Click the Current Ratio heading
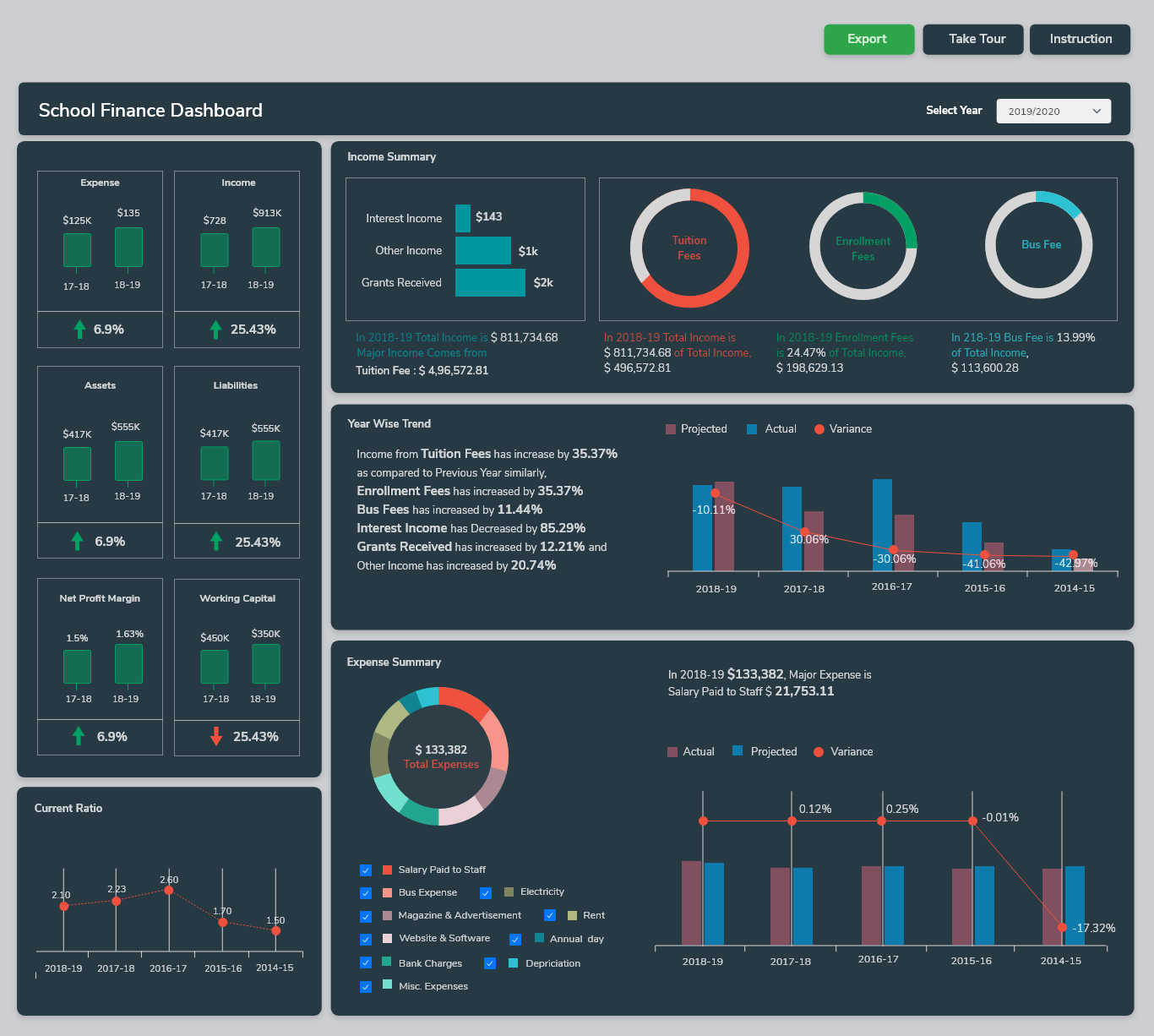The image size is (1154, 1036). tap(68, 808)
